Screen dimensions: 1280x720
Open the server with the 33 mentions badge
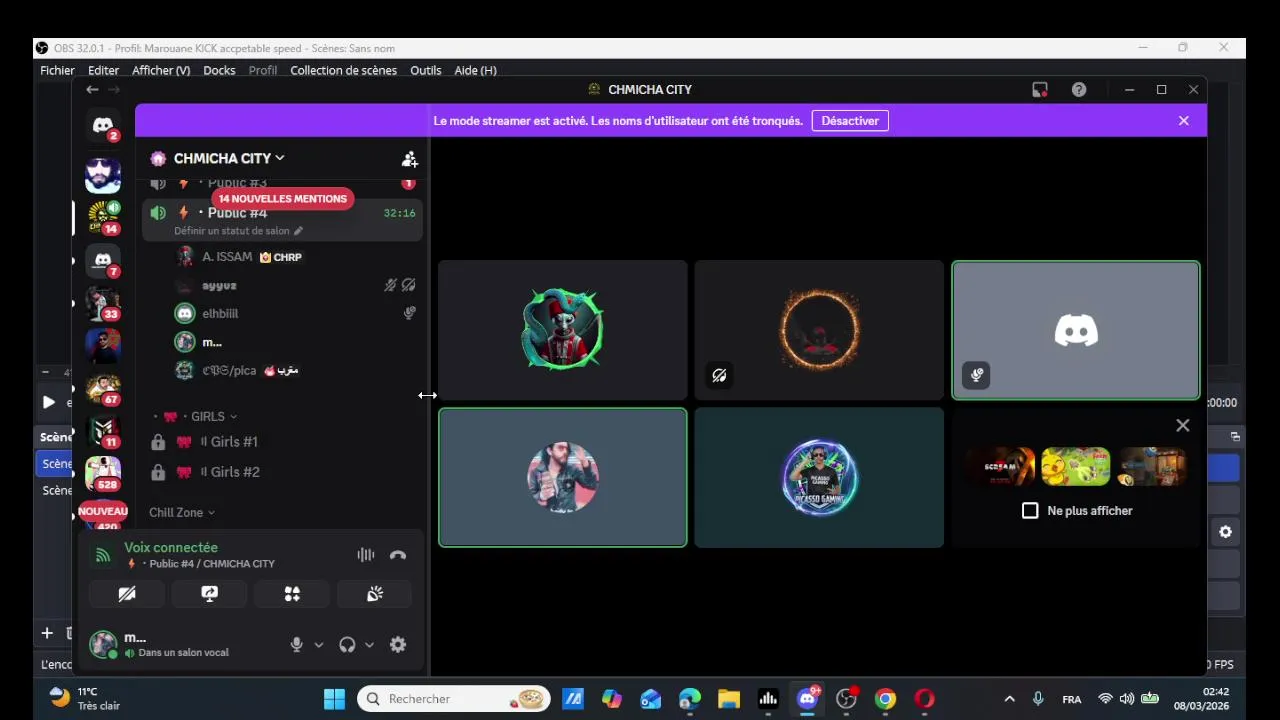coord(103,304)
